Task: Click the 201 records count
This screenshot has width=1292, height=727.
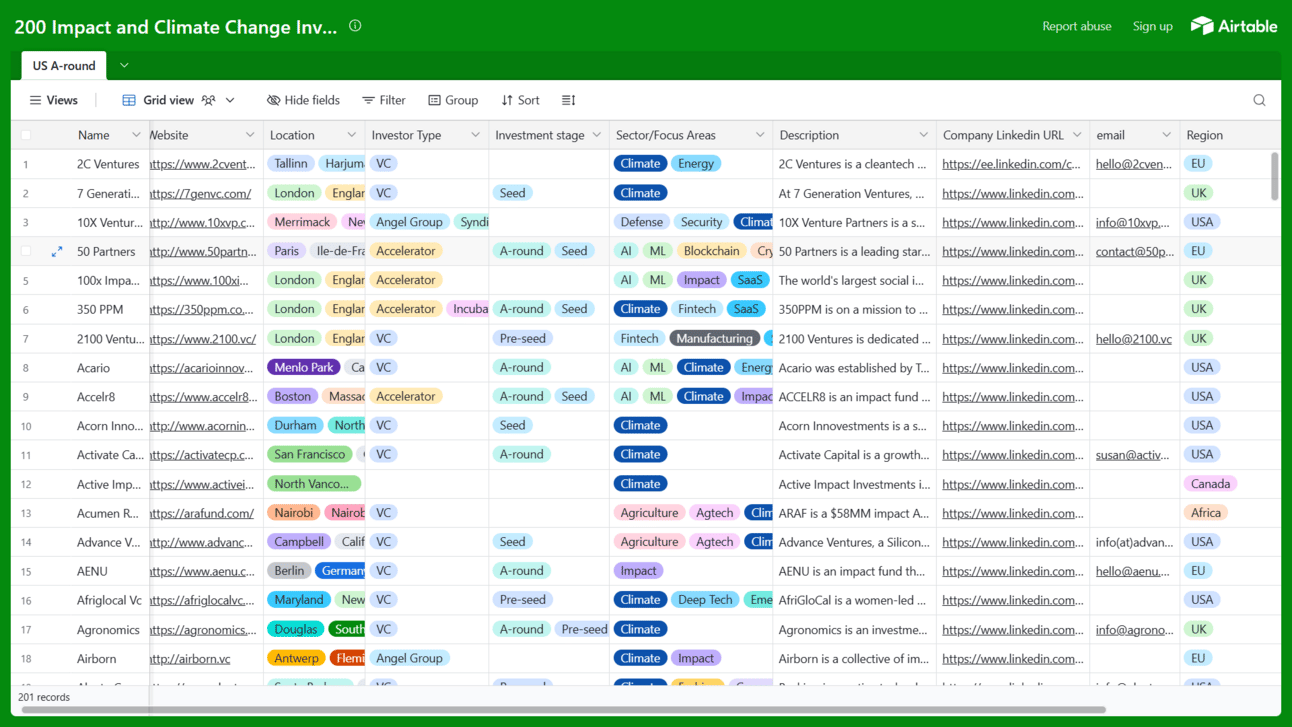Action: click(x=44, y=697)
